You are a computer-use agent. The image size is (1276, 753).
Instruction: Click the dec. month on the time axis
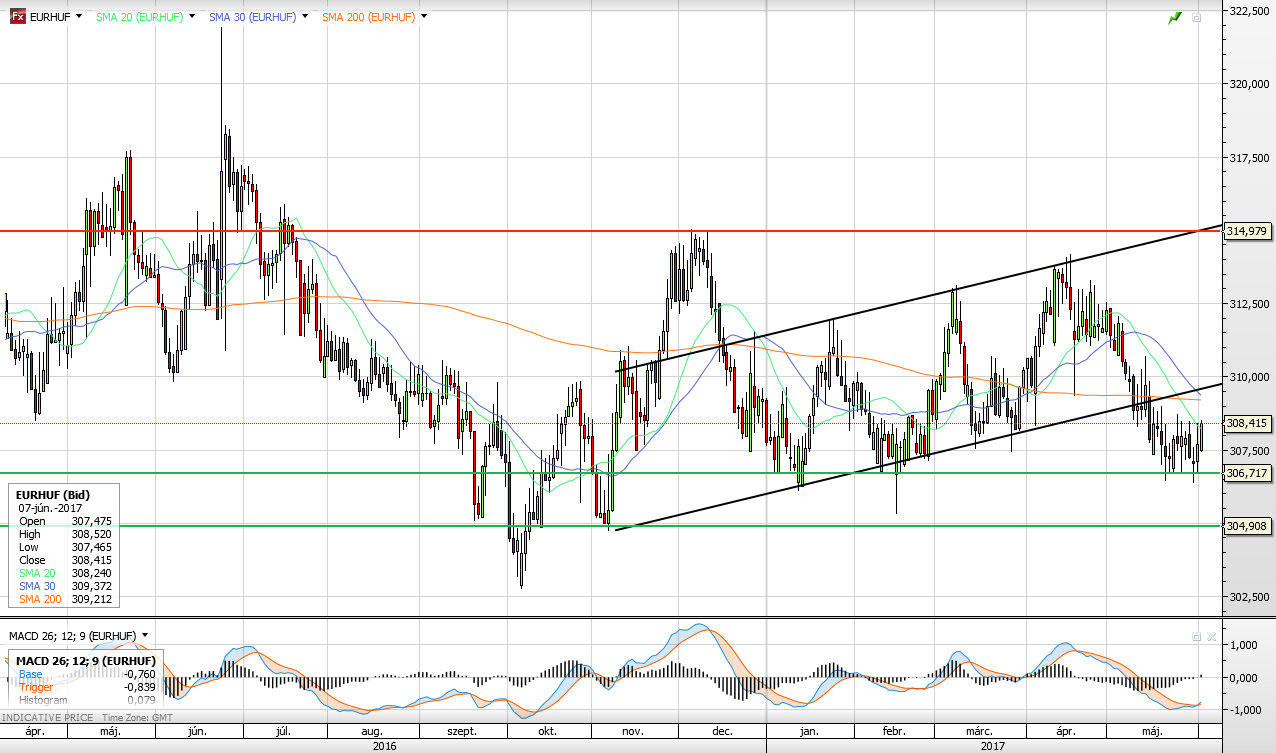coord(722,731)
